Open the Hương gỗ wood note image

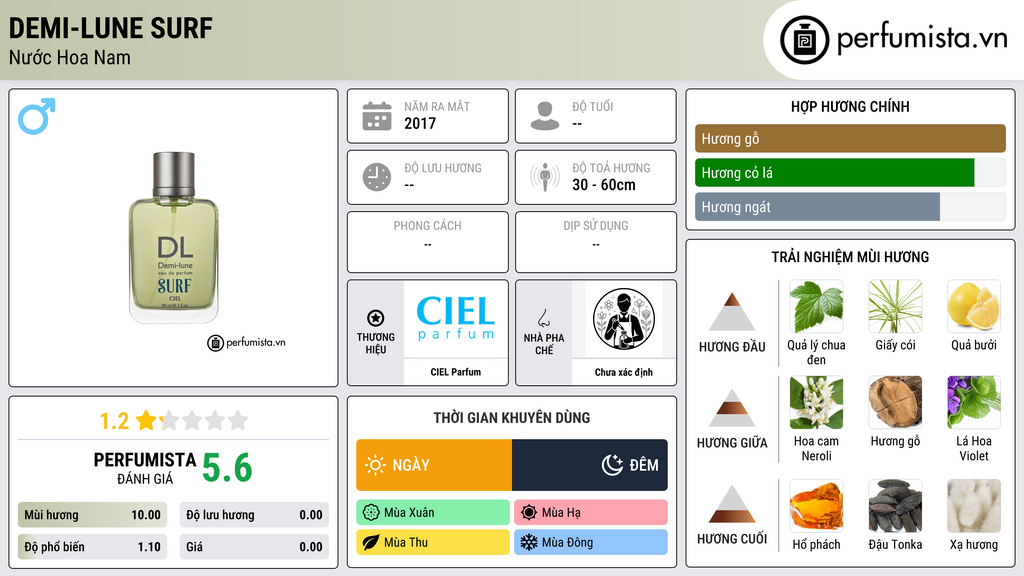click(895, 403)
